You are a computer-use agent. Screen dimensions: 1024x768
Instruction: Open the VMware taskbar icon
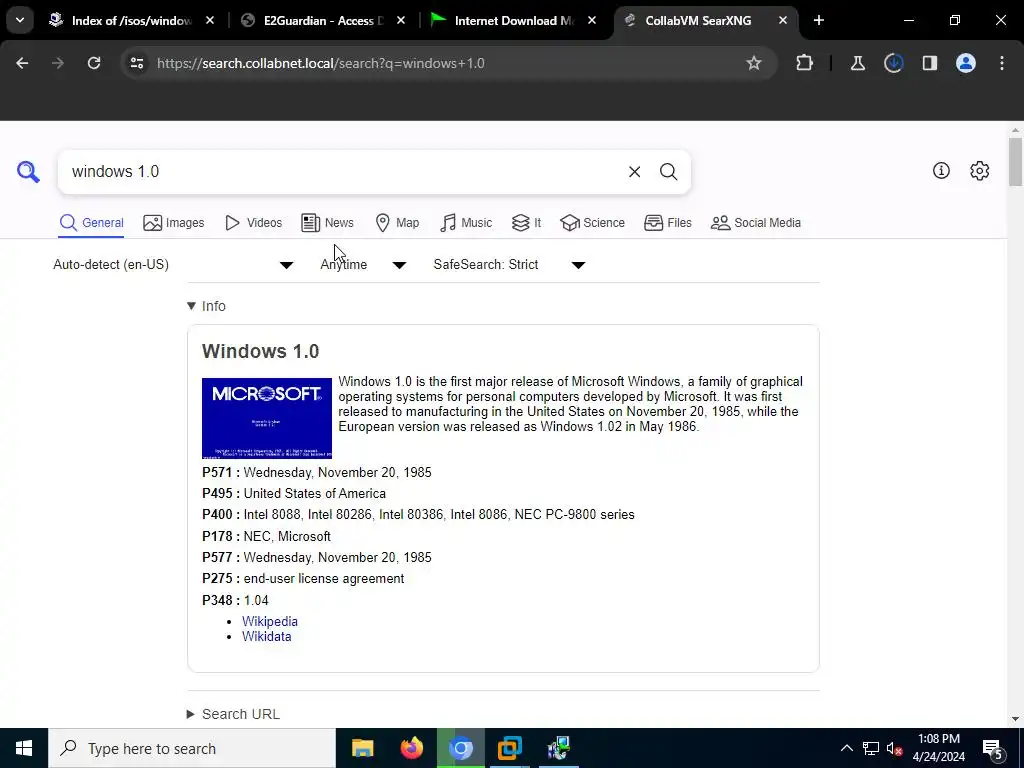(x=509, y=748)
